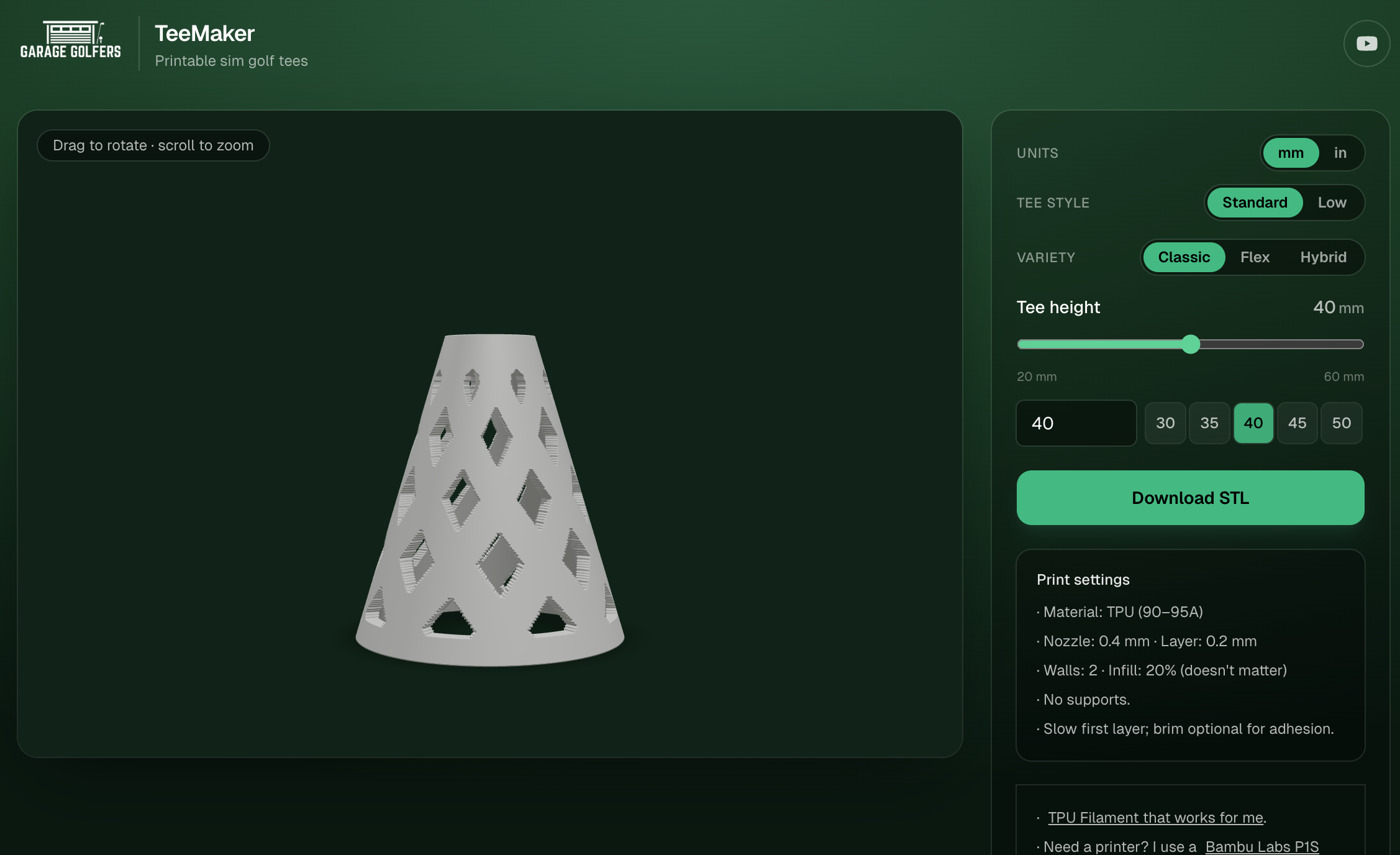
Task: Click the 'UNITS' label
Action: tap(1037, 153)
